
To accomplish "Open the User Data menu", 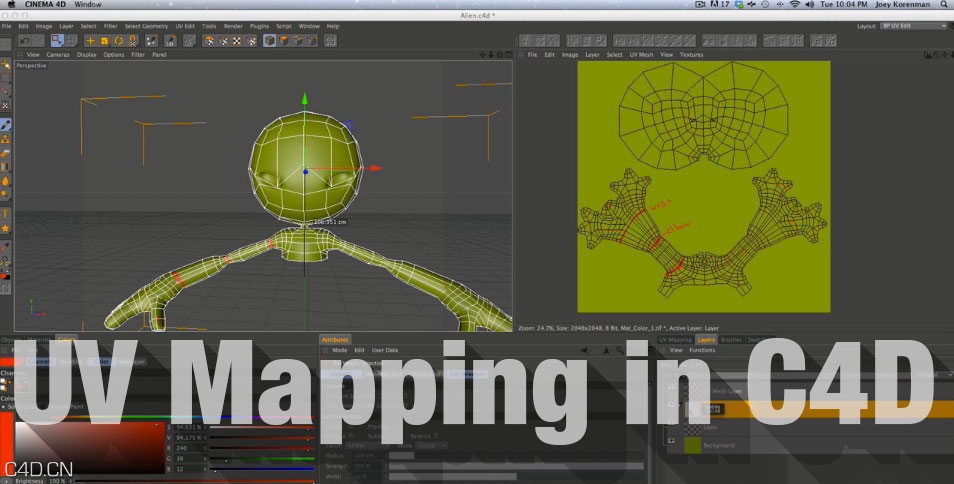I will pos(385,350).
